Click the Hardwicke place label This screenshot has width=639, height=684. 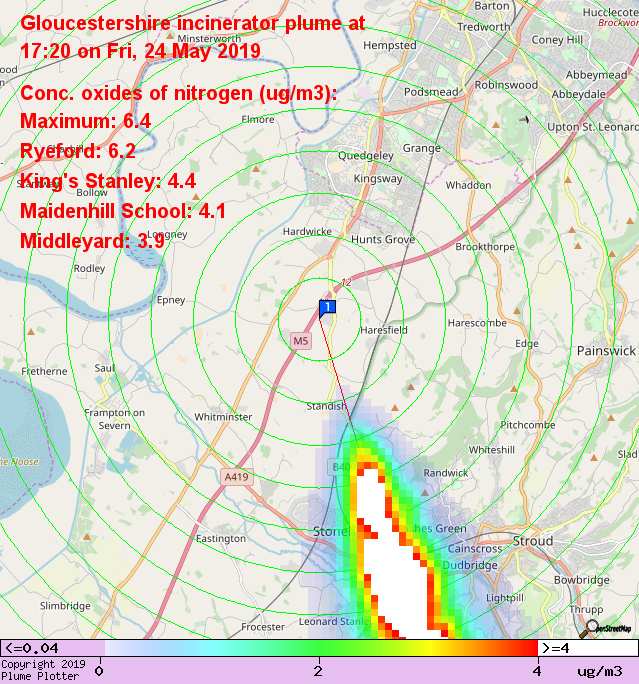pos(308,232)
